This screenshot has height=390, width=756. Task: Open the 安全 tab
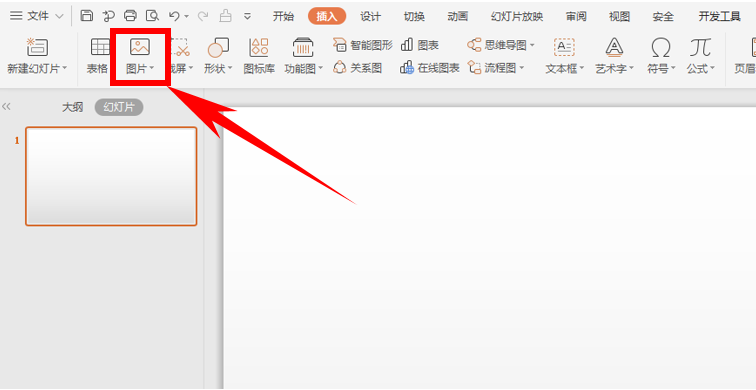663,16
